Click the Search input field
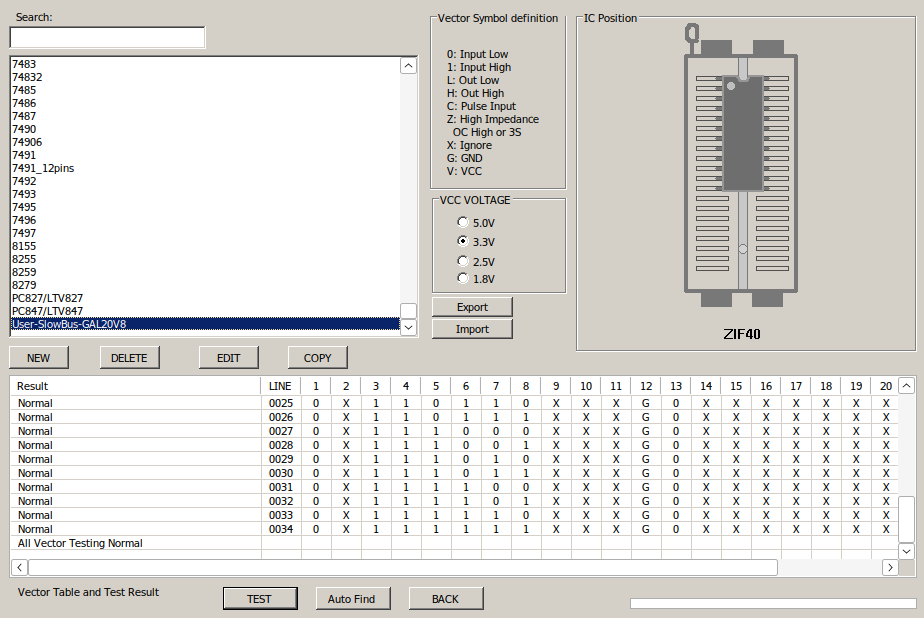This screenshot has height=618, width=924. point(107,38)
